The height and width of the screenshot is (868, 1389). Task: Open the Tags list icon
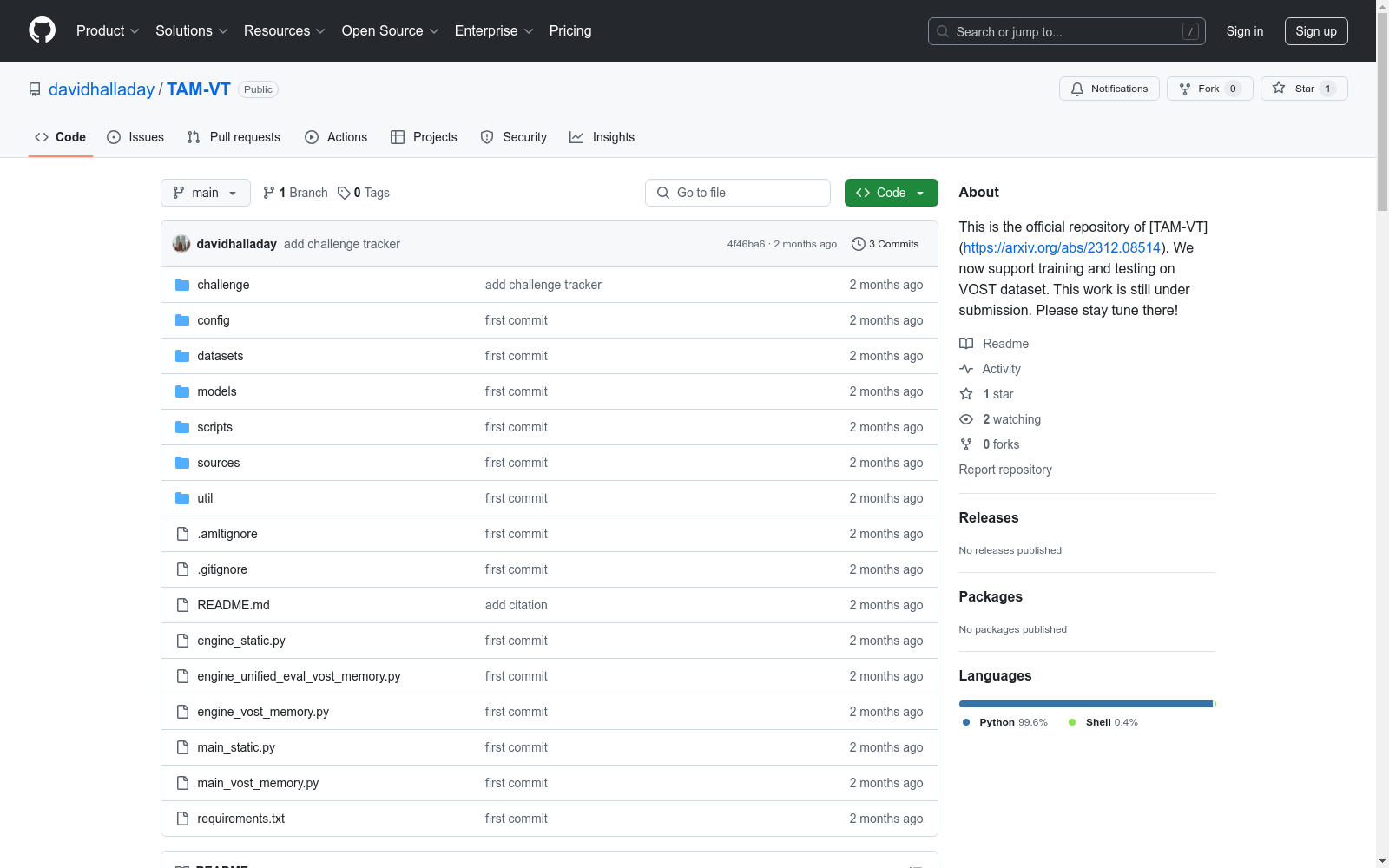344,193
